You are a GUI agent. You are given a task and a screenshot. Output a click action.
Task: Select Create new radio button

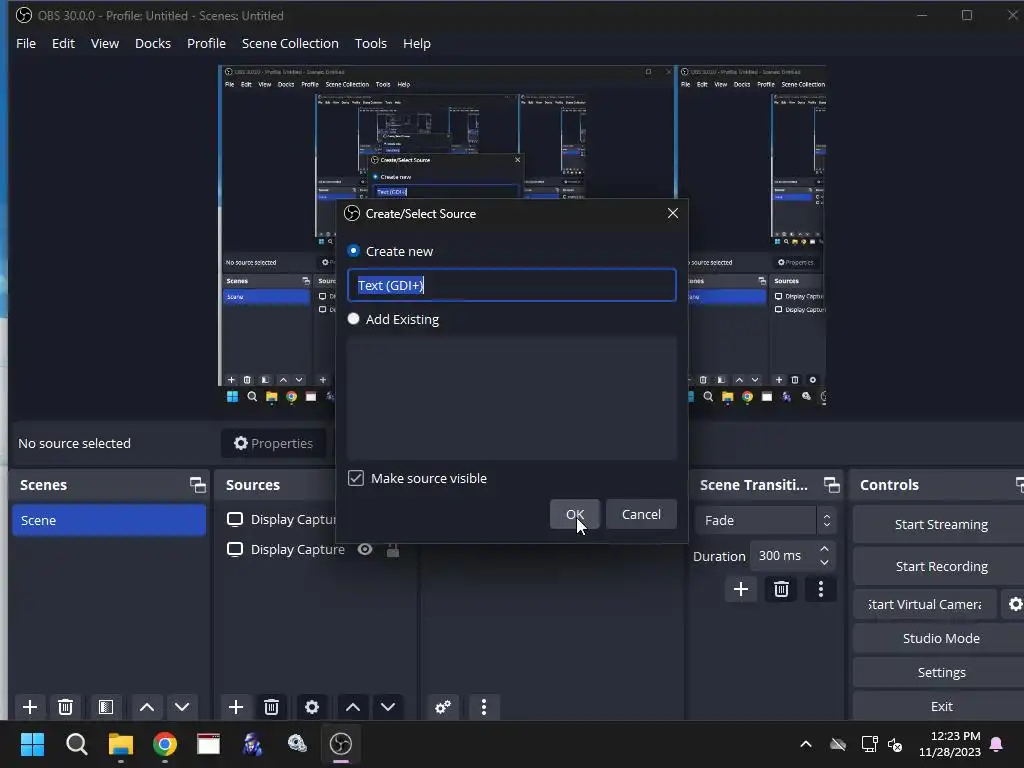point(354,251)
